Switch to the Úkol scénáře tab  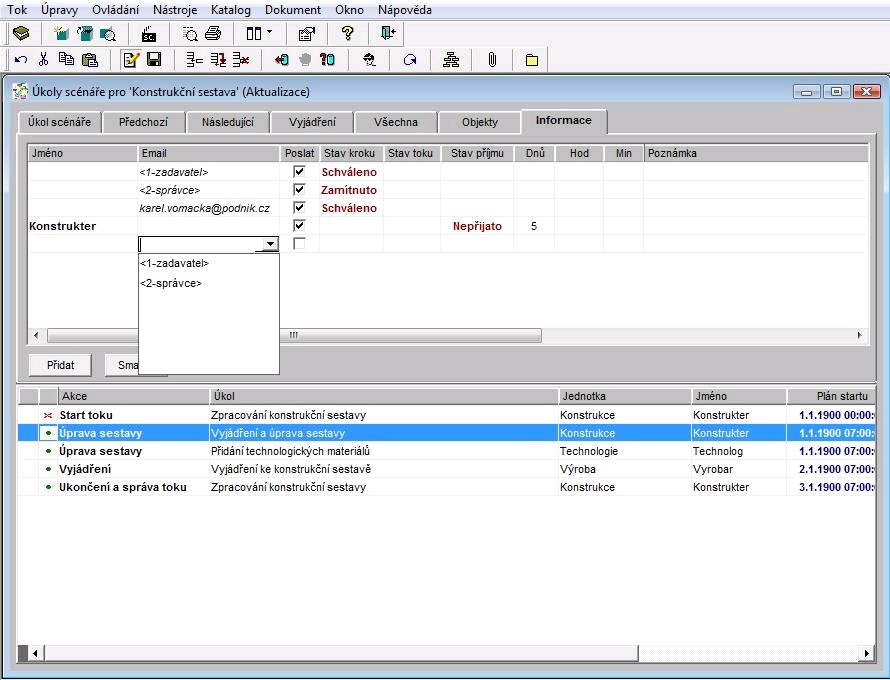pyautogui.click(x=60, y=122)
